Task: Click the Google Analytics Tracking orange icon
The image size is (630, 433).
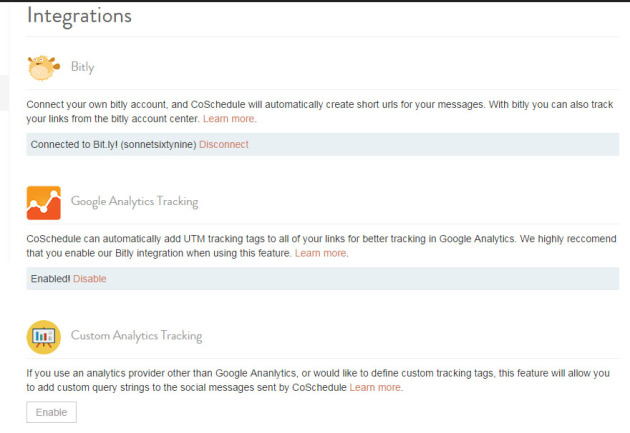Action: [44, 202]
